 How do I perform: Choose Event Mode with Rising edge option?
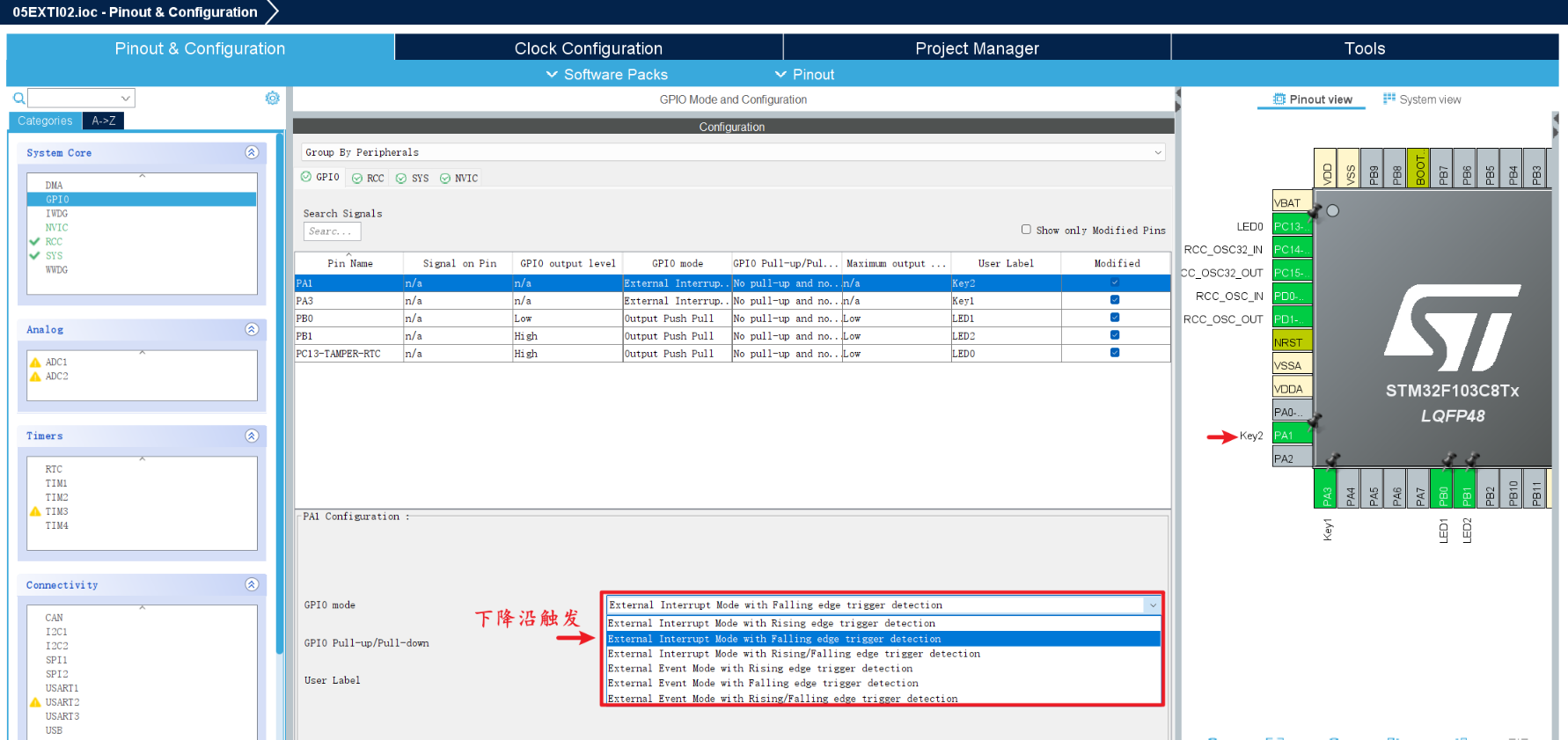883,669
